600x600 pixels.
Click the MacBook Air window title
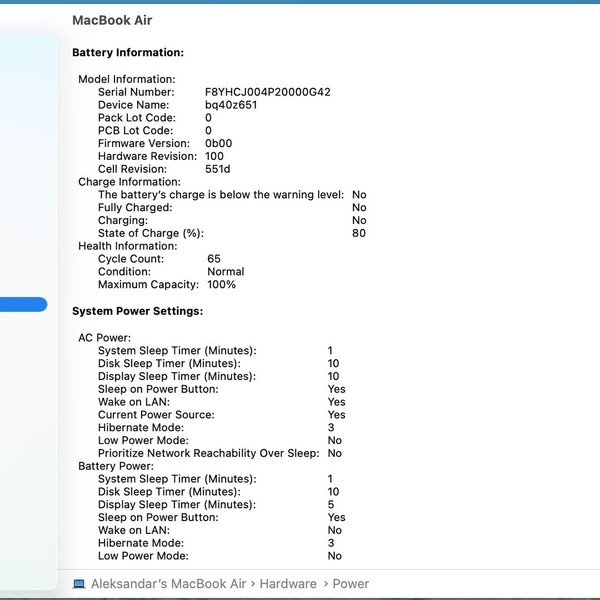point(112,20)
